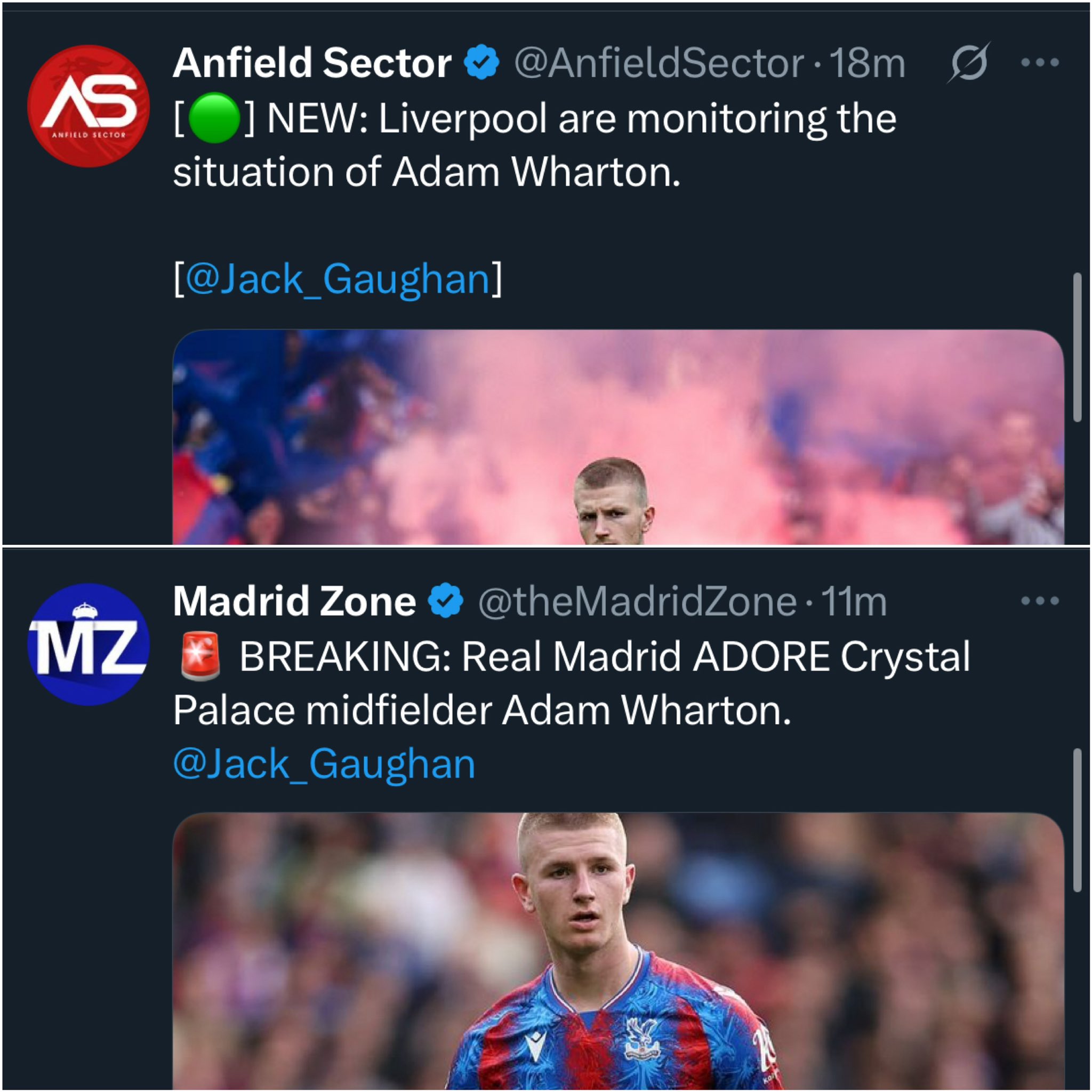Follow the @Jack_Gaughan mention in Real Madrid tweet
This screenshot has width=1092, height=1092.
click(324, 764)
